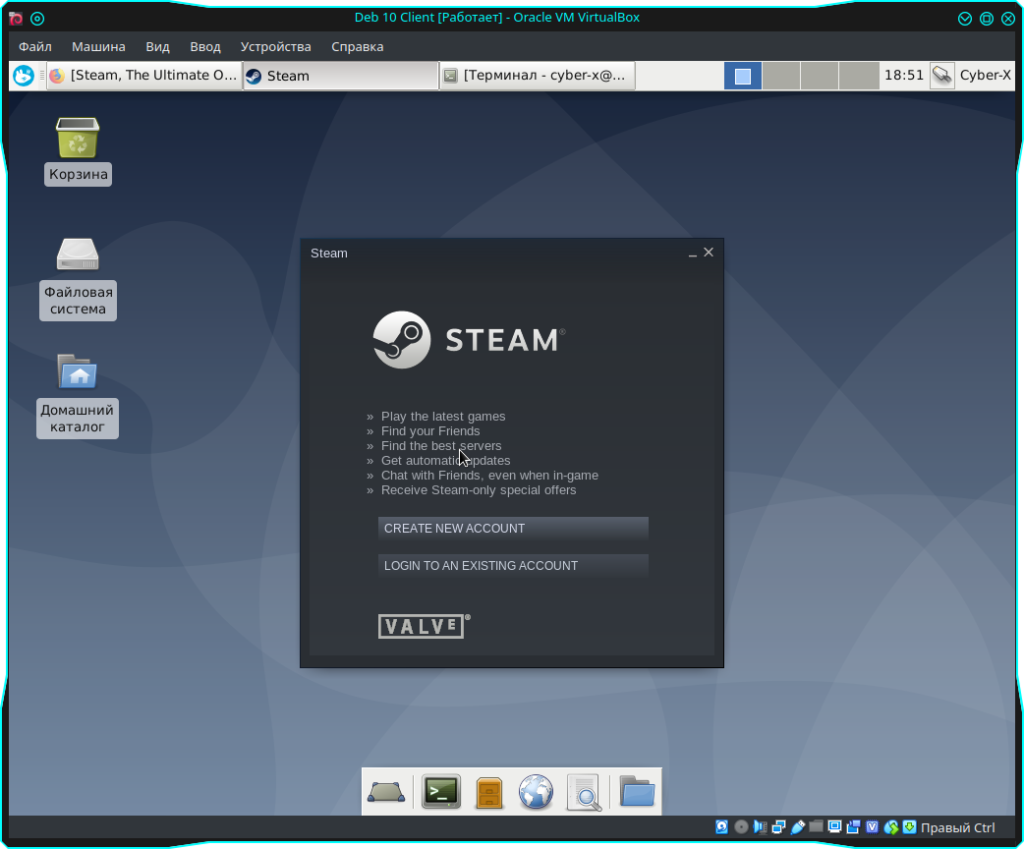Click the show desktop dock icon
Image resolution: width=1024 pixels, height=849 pixels.
point(385,792)
